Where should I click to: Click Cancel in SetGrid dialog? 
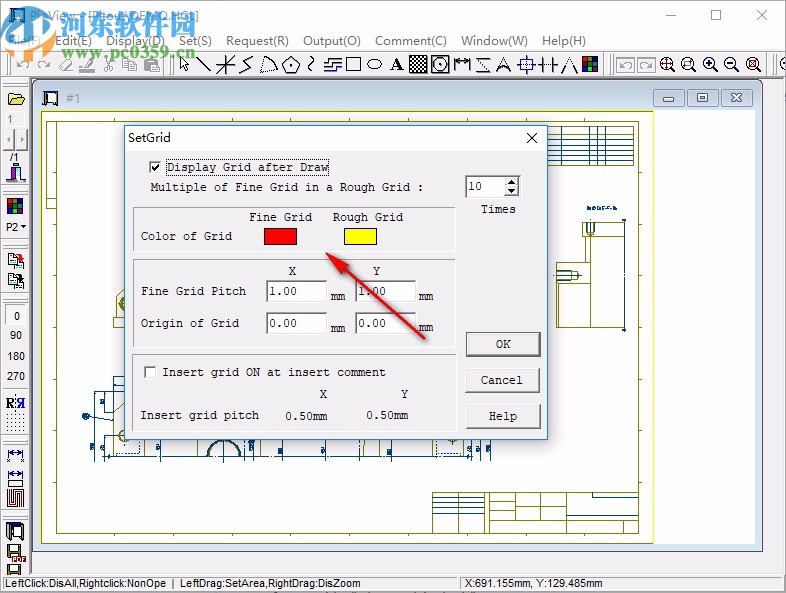[x=503, y=380]
